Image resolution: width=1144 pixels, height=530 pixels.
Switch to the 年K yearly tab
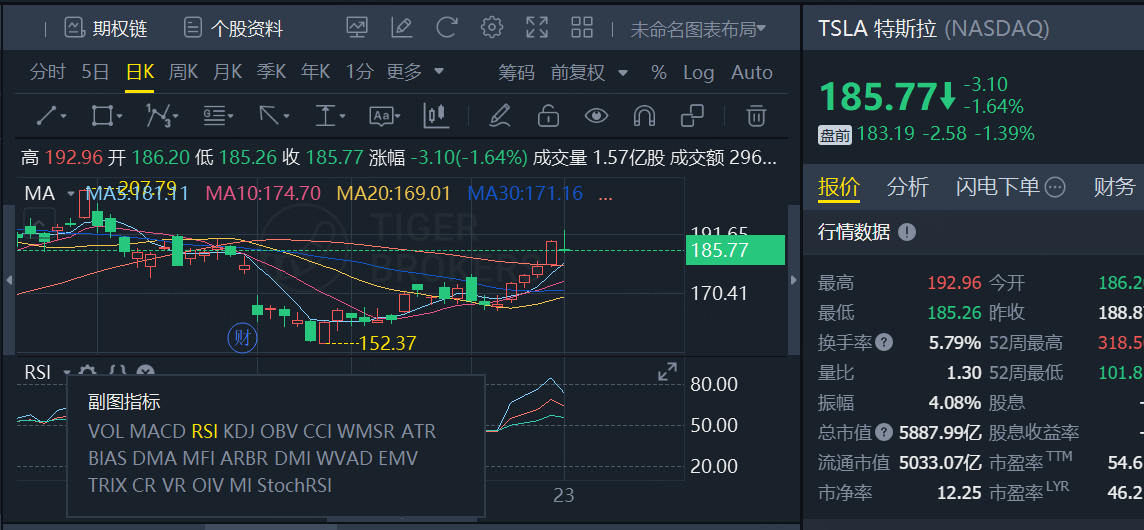pos(315,72)
